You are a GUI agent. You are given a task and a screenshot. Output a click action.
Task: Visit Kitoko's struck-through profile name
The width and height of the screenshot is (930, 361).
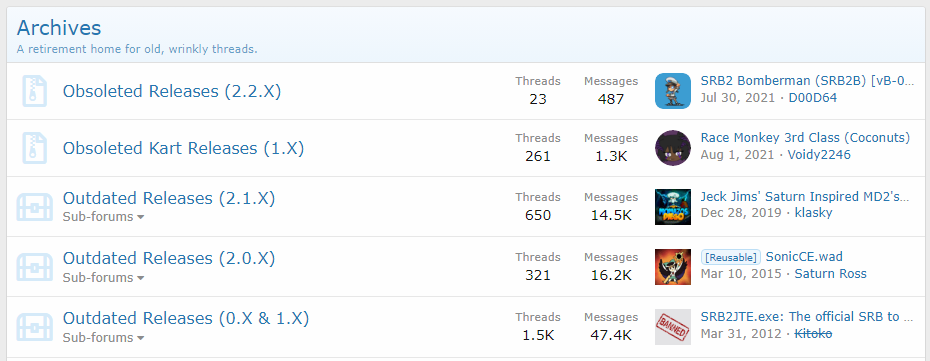click(x=813, y=334)
